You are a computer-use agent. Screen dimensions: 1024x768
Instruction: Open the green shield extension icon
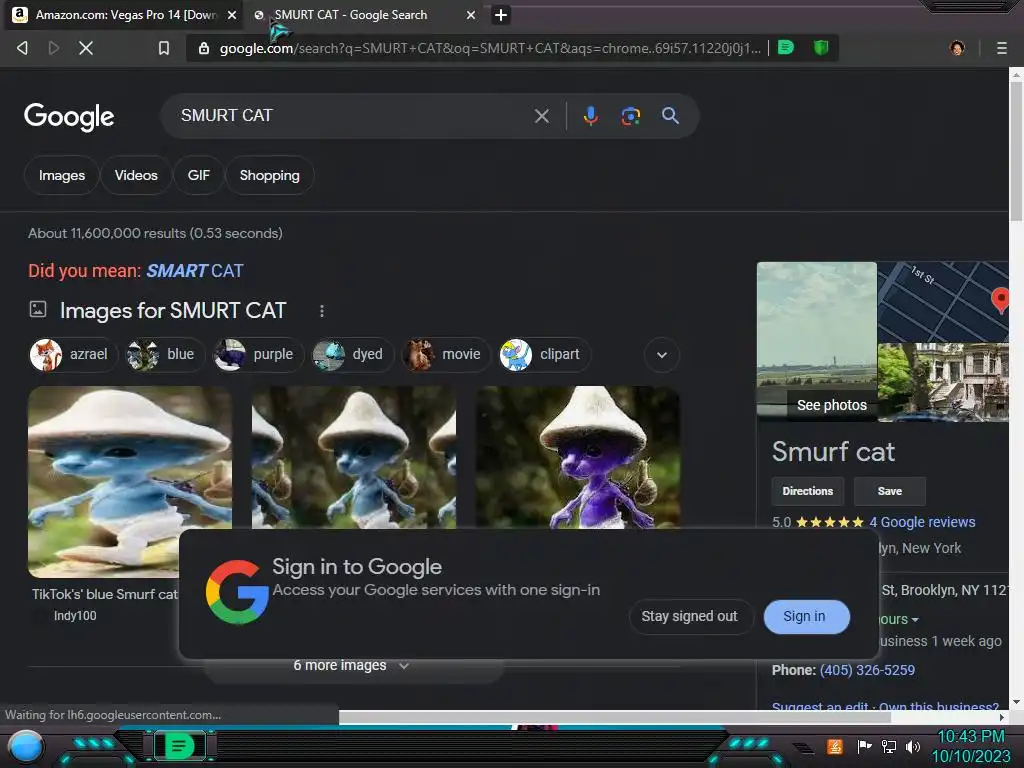[x=821, y=47]
